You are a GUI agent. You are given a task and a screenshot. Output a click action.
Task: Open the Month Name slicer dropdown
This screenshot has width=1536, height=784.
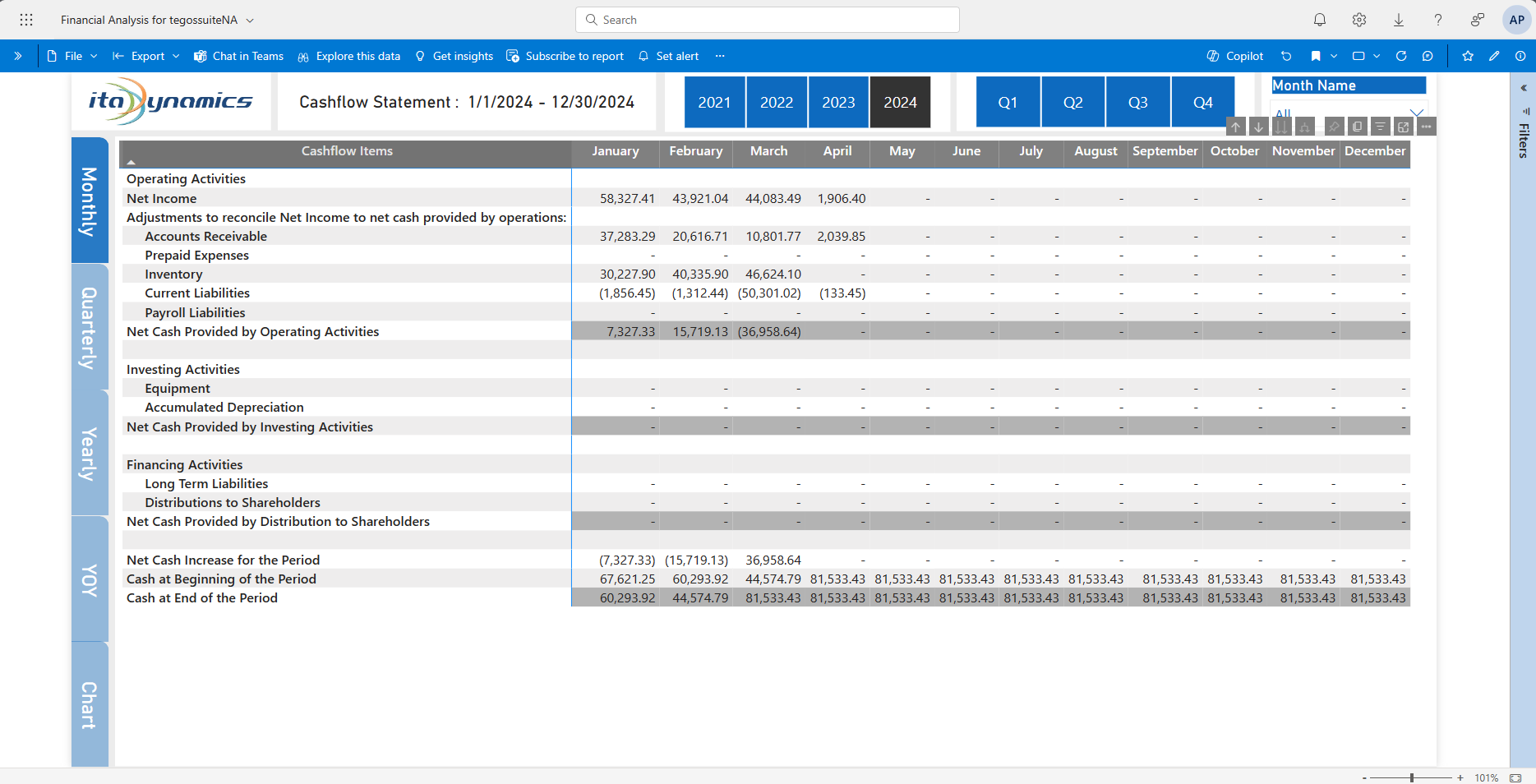(1417, 113)
